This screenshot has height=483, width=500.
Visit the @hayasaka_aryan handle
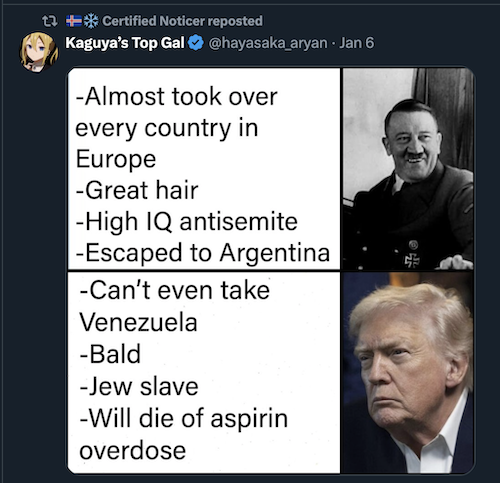pos(268,43)
